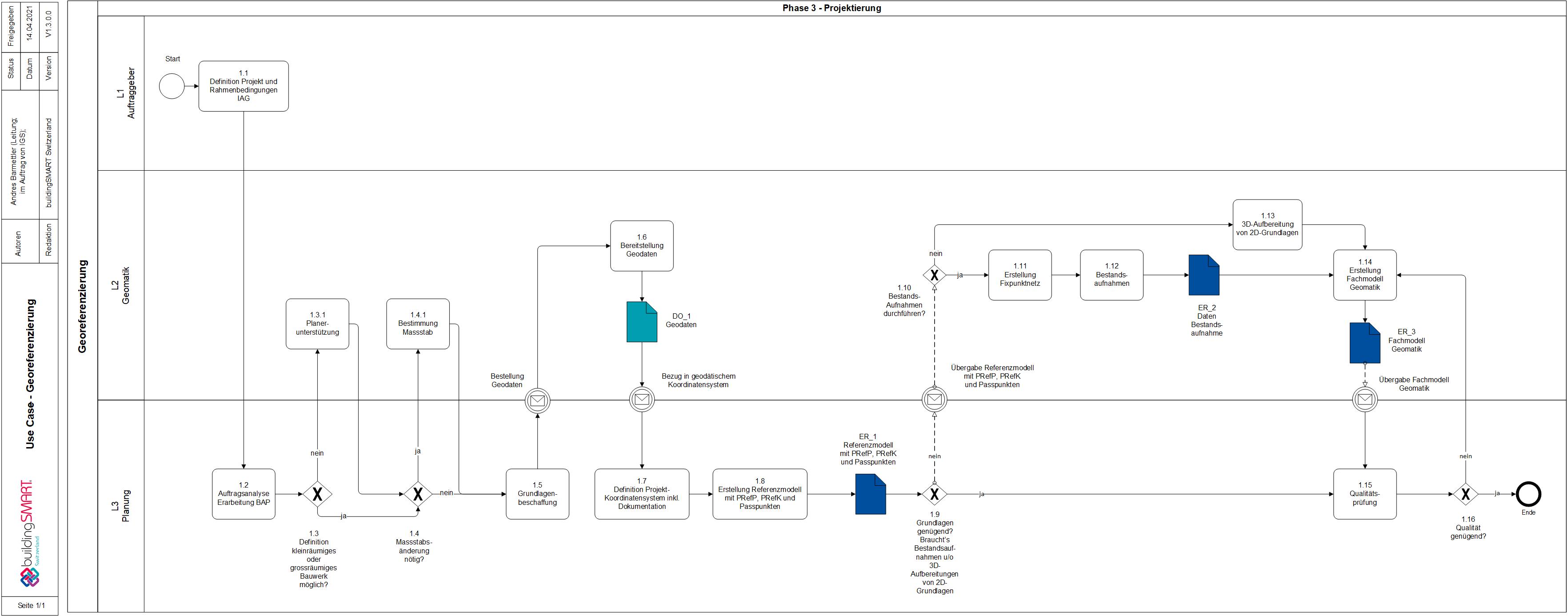Select task 1.4.1 Bestimmung Massstab
The width and height of the screenshot is (1568, 616).
click(x=418, y=324)
